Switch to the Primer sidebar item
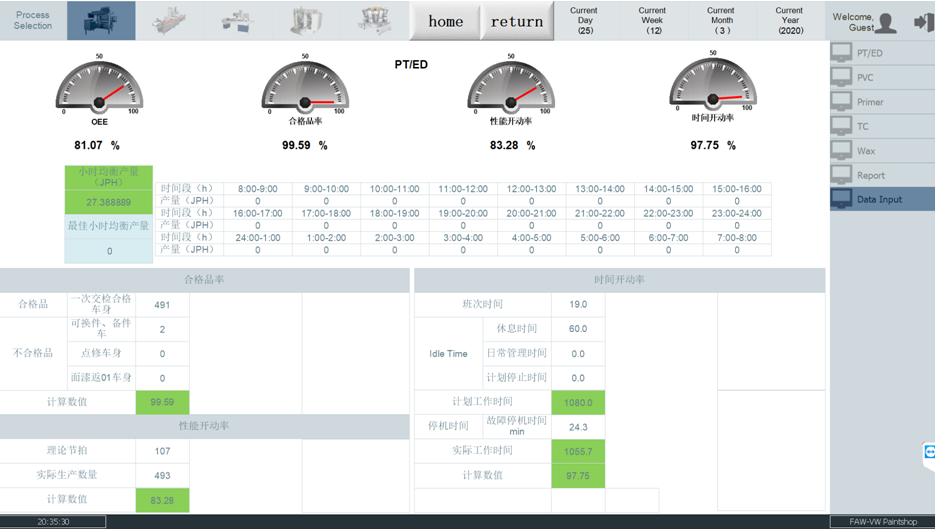Screen dimensions: 935x529 (881, 102)
